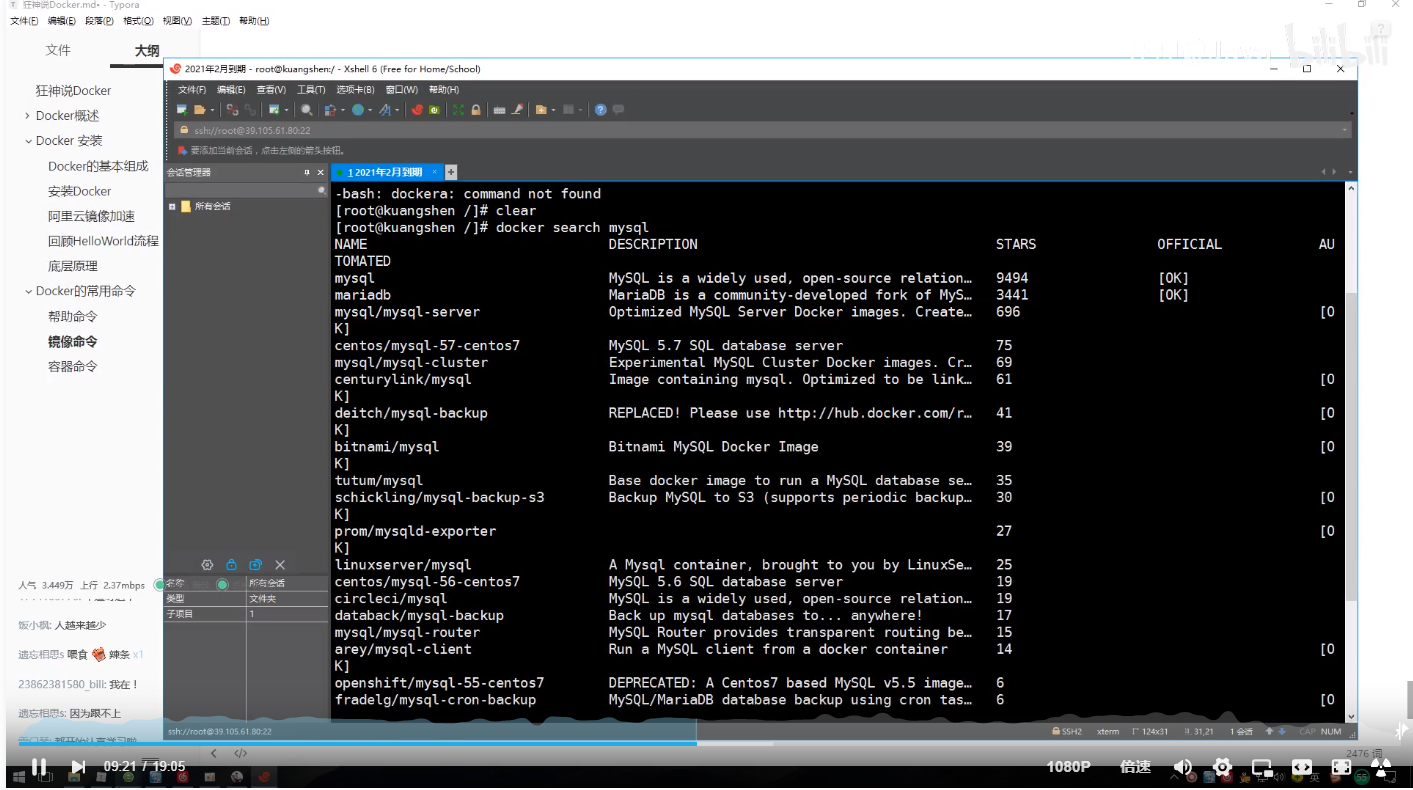Click the folder-plus icon in Xshell toolbar

coord(541,110)
